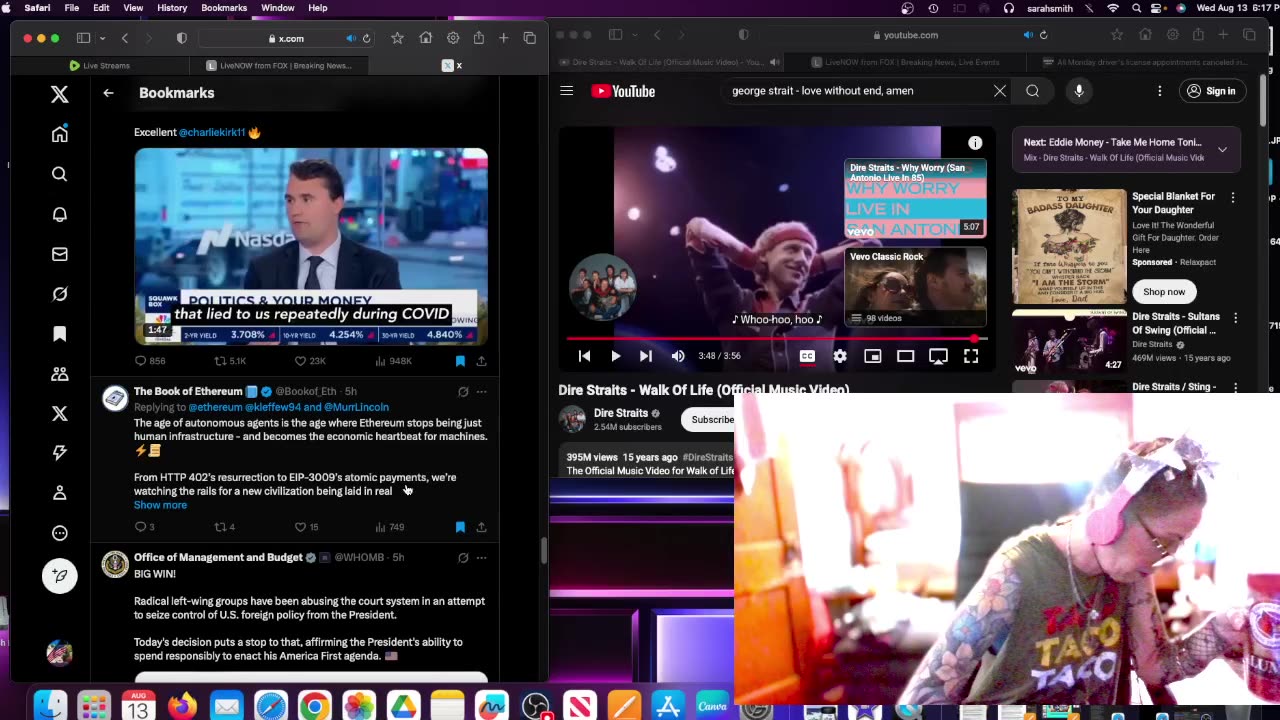Click x.com address bar
1280x720 pixels.
(287, 38)
